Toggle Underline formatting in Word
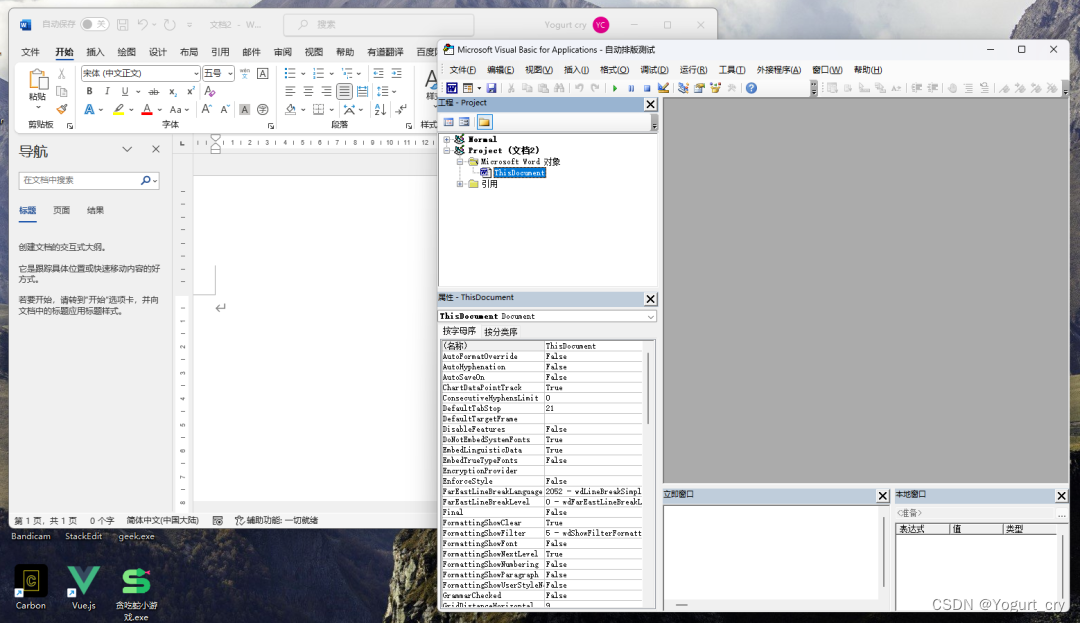 125,92
